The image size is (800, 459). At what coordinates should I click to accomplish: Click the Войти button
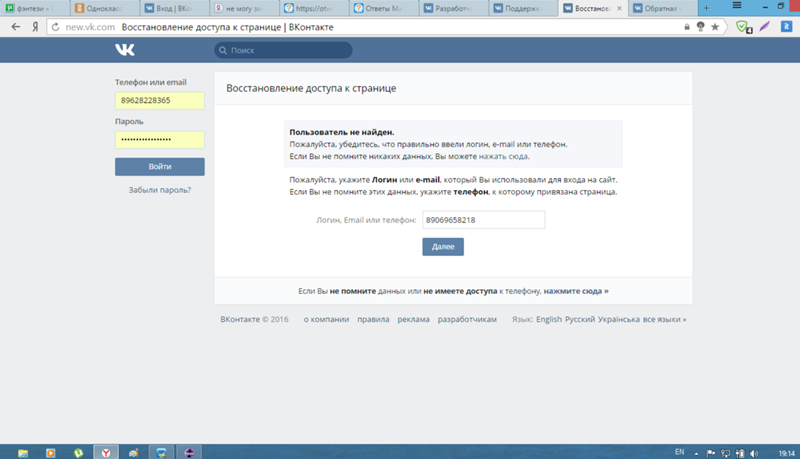click(160, 167)
